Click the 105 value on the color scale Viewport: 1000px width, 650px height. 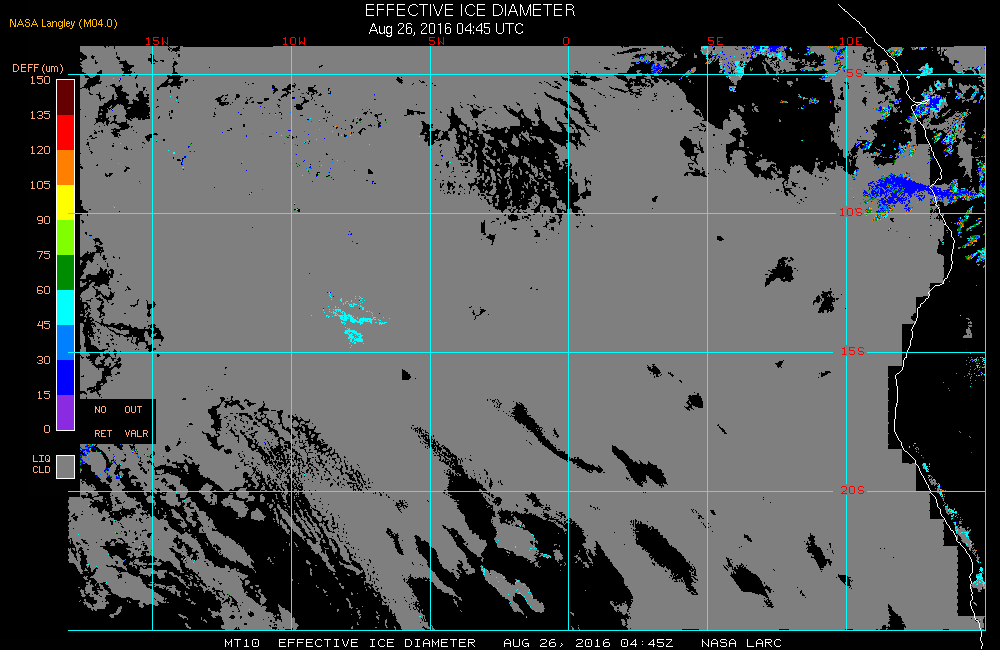tap(40, 186)
